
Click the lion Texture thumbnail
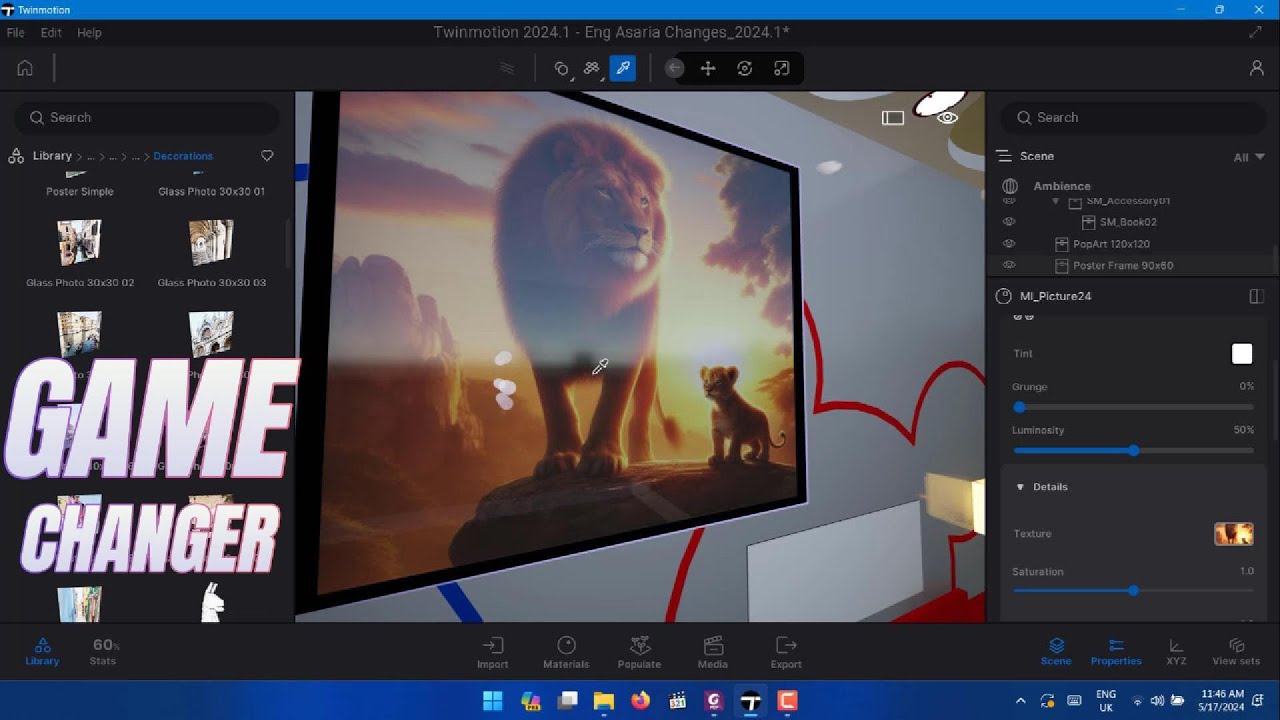pyautogui.click(x=1234, y=534)
